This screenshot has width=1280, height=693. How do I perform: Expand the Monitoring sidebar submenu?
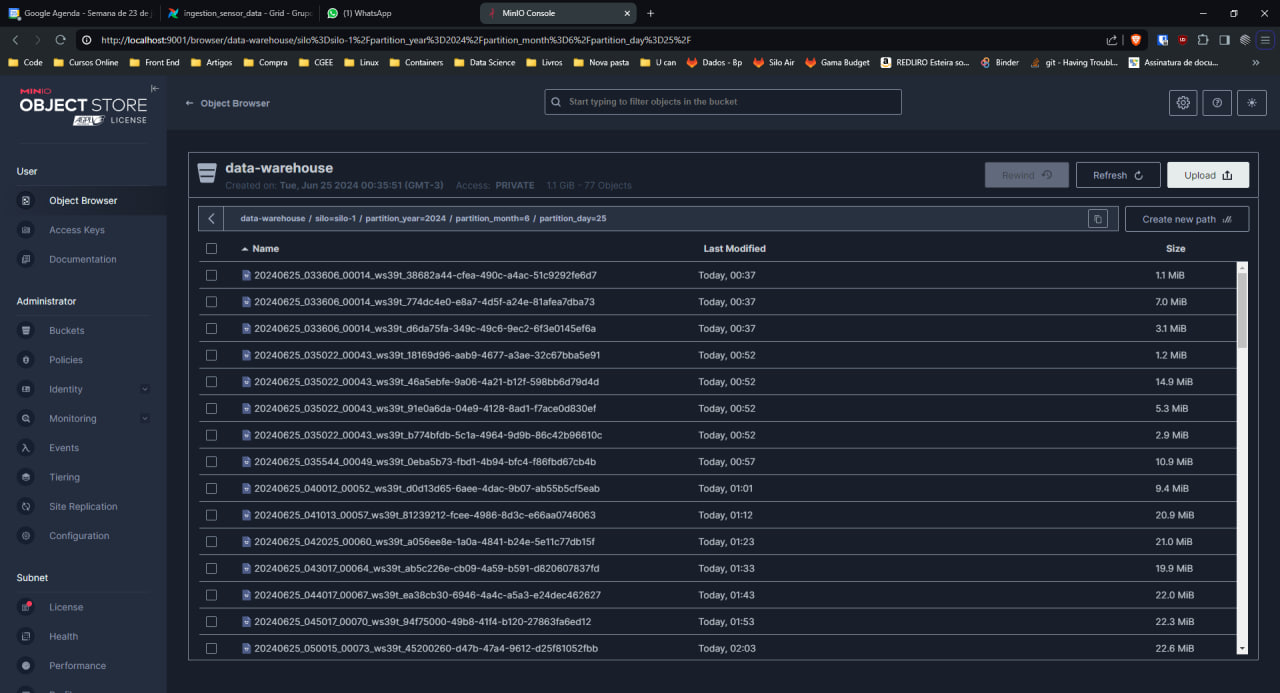[145, 419]
